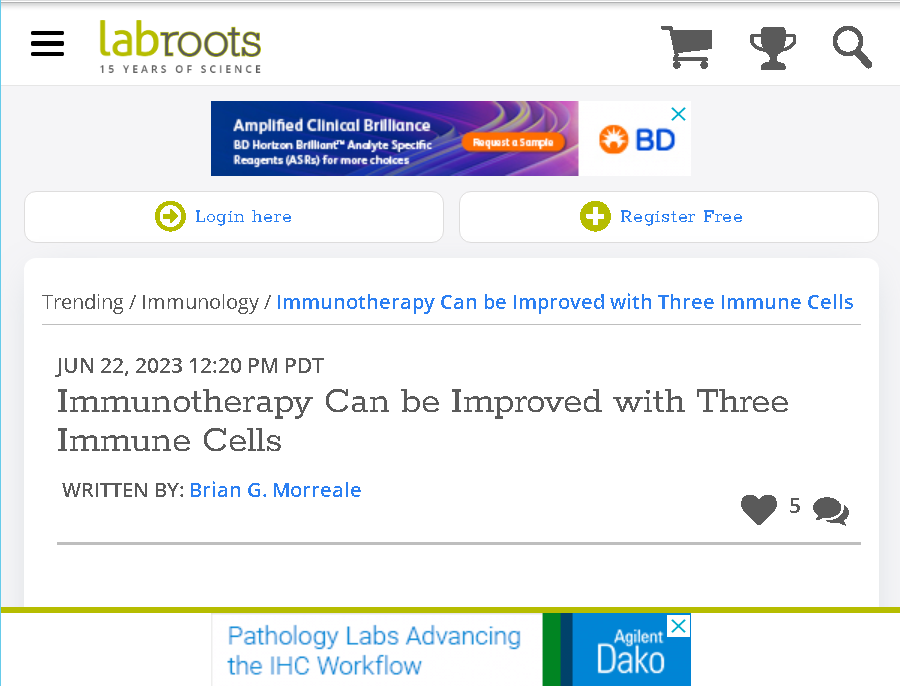This screenshot has width=900, height=686.
Task: Close the Agilent Dako bottom ad
Action: coord(678,626)
